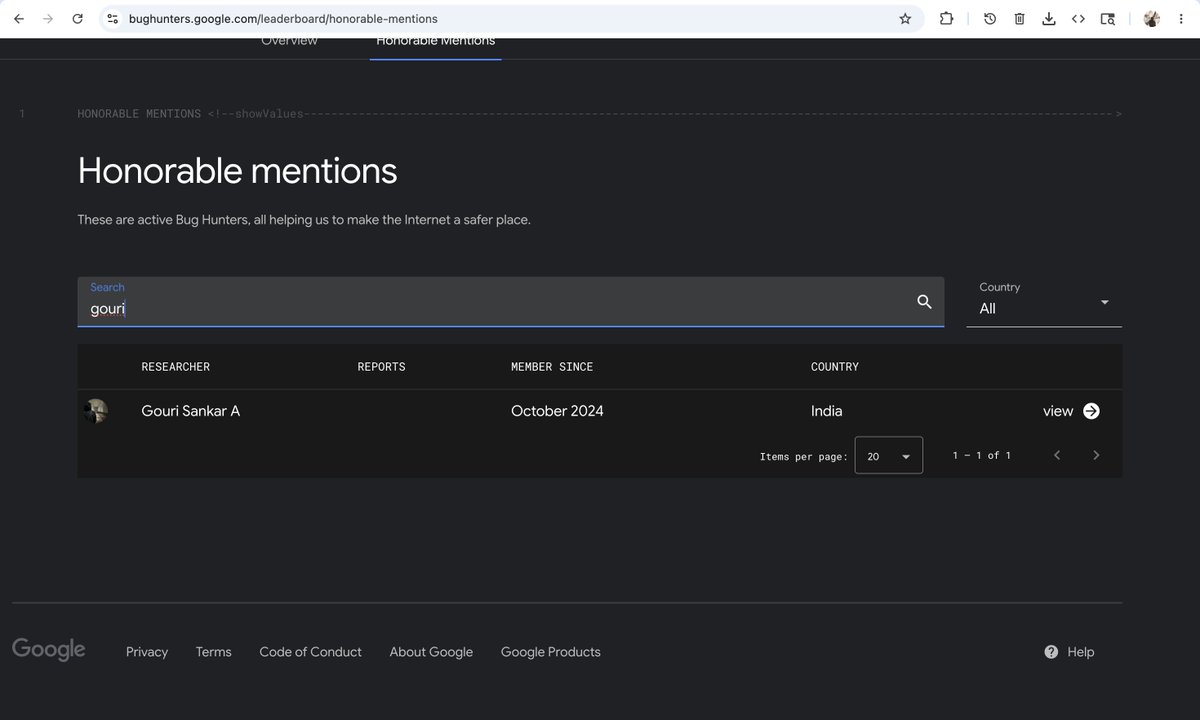Click the '1 – 1 of 1' pagination text

pyautogui.click(x=981, y=455)
